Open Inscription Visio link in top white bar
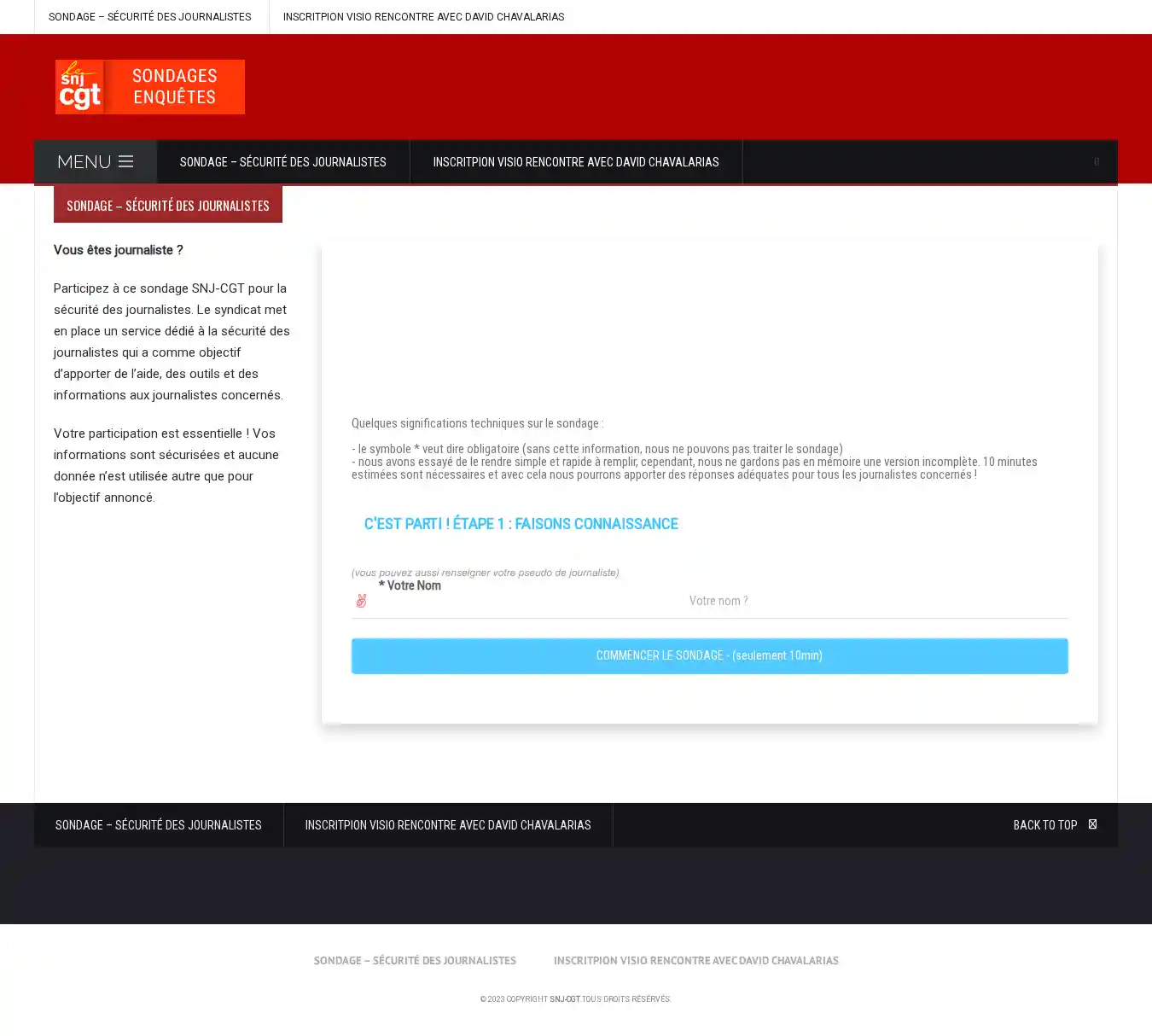The height and width of the screenshot is (1036, 1152). [x=423, y=17]
